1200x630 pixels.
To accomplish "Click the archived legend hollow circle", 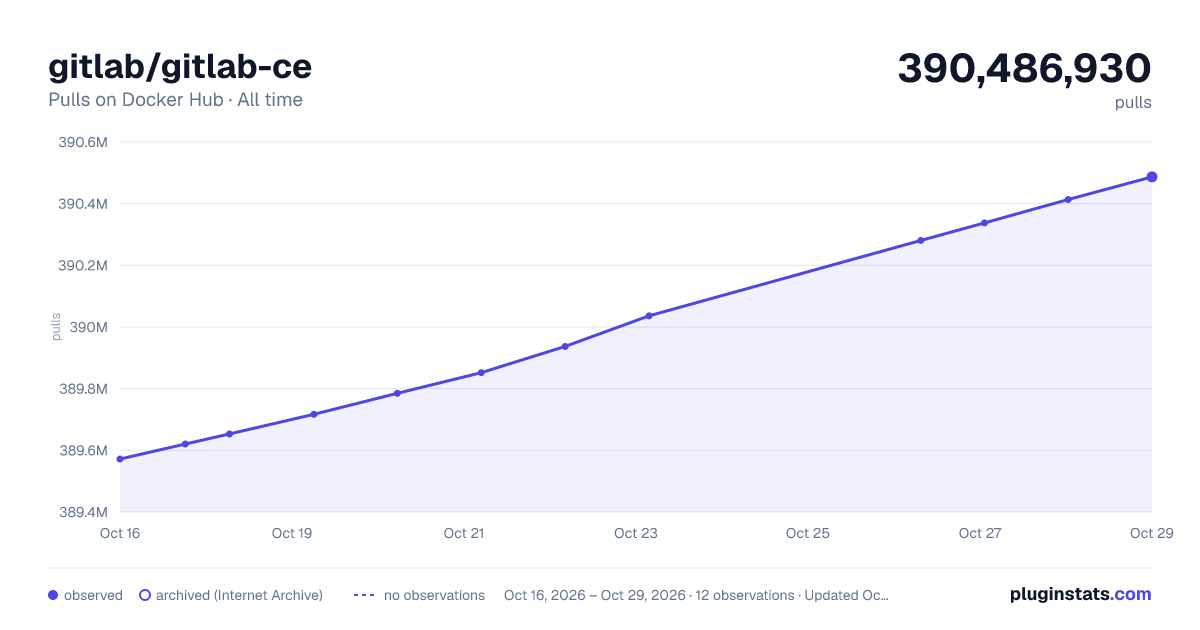I will 145,595.
